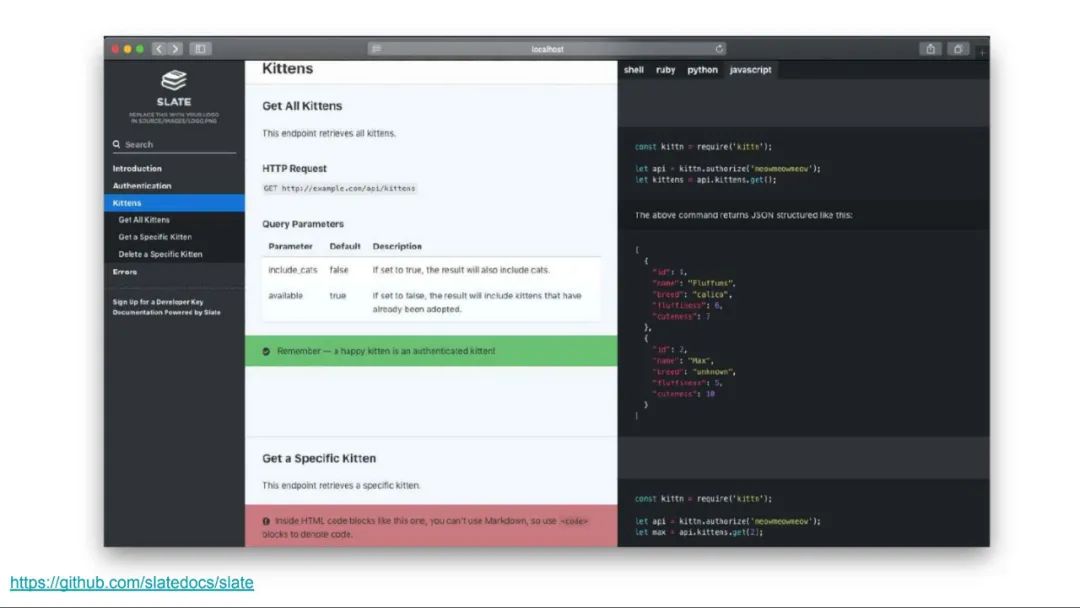Show tab overview icon
The height and width of the screenshot is (608, 1080).
pyautogui.click(x=958, y=49)
